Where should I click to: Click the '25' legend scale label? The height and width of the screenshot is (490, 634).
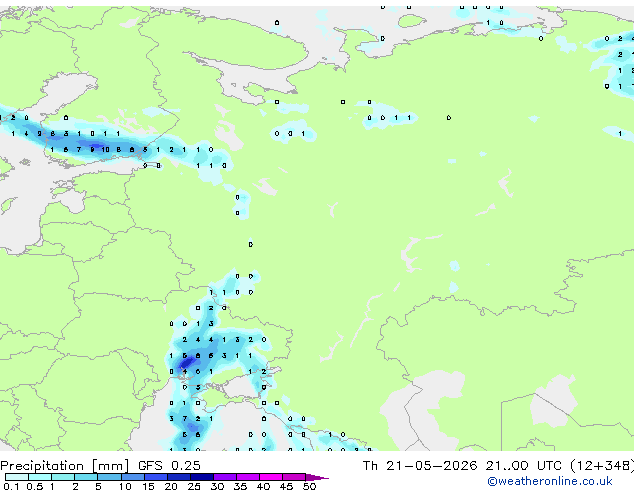coord(194,486)
